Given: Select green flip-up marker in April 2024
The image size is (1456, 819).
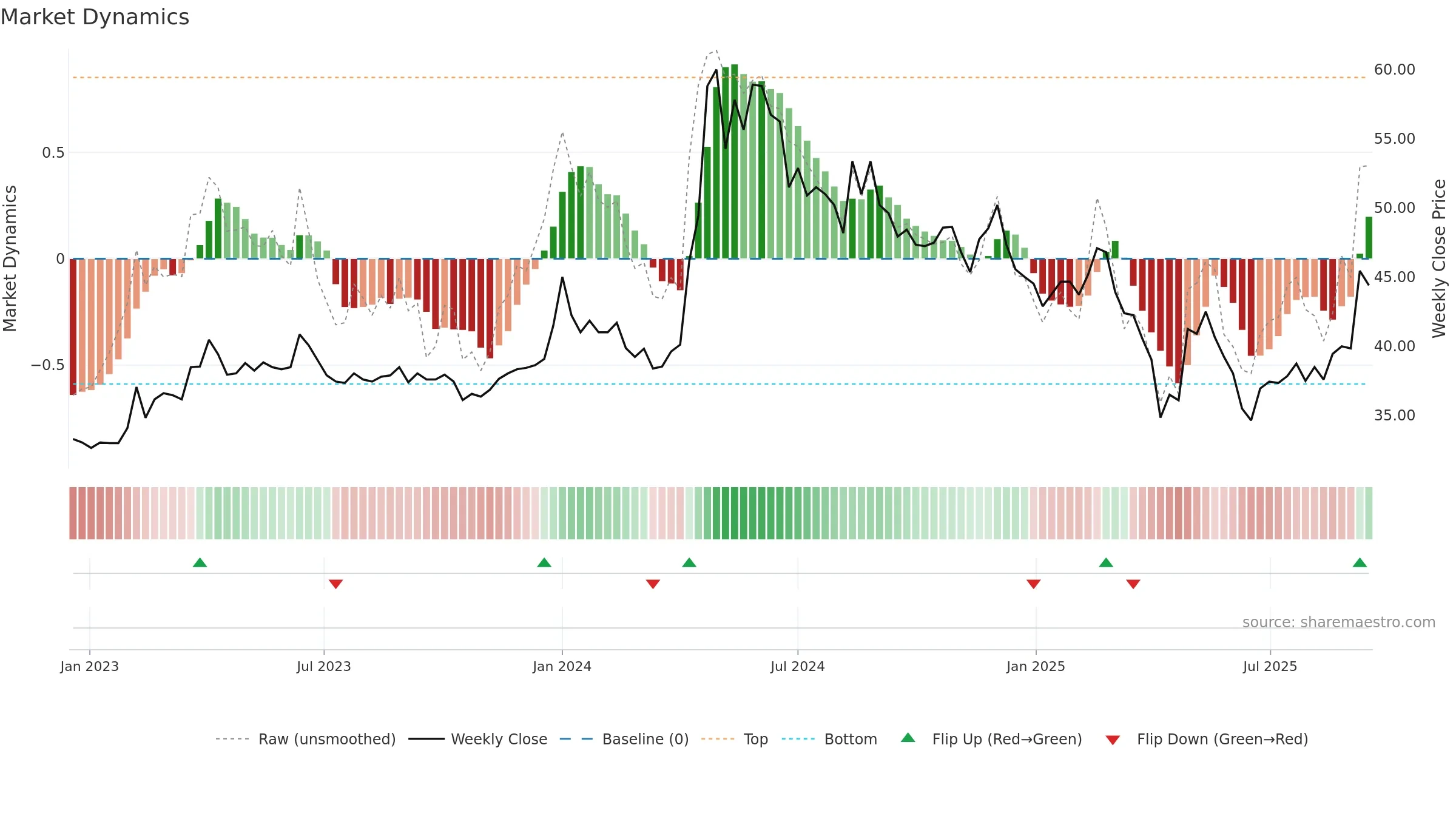Looking at the screenshot, I should pyautogui.click(x=689, y=562).
